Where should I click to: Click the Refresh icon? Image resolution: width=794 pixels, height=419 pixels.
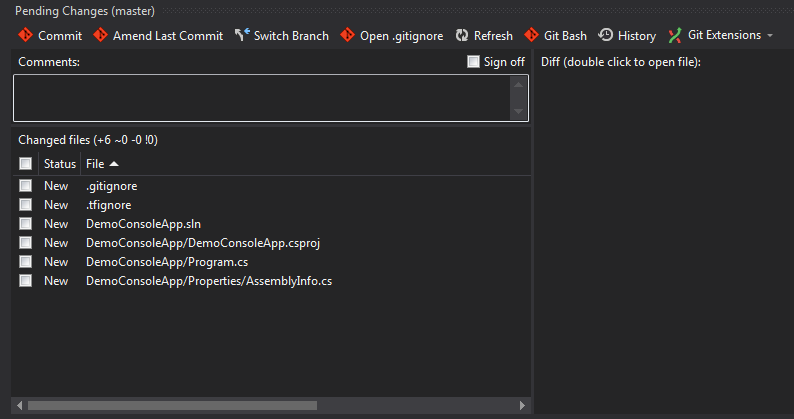click(461, 35)
